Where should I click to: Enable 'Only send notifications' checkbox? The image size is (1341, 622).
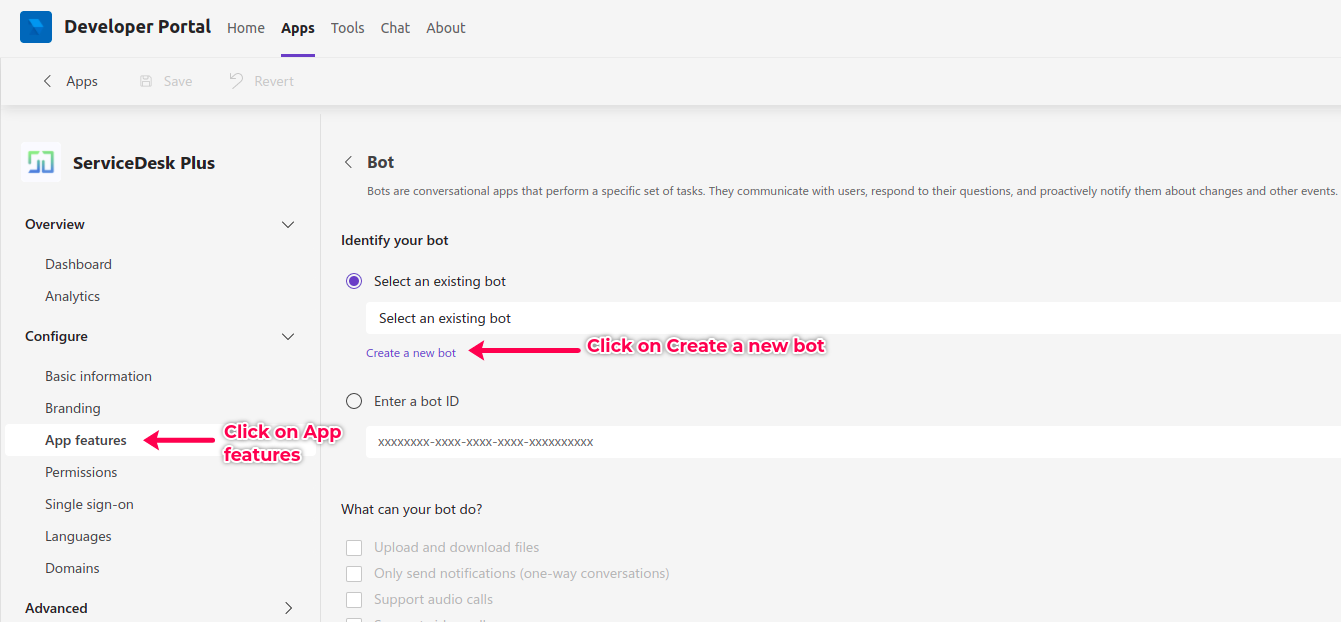point(354,574)
